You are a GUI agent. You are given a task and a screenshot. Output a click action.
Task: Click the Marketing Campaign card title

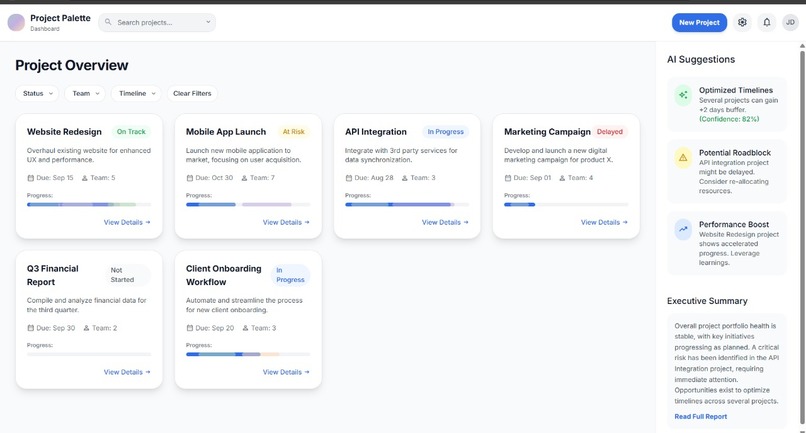click(547, 132)
